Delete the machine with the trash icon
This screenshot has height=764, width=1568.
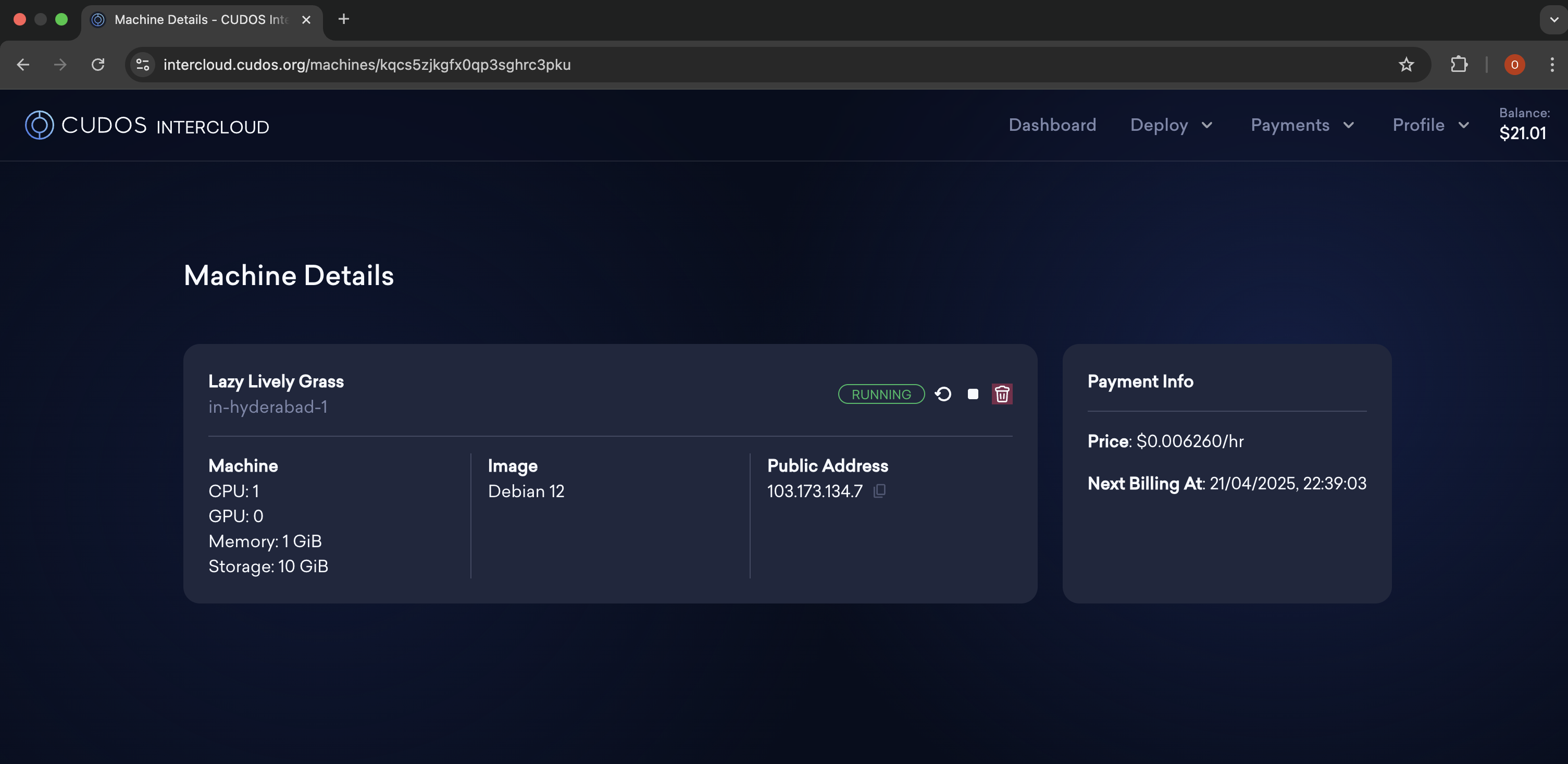(1002, 395)
